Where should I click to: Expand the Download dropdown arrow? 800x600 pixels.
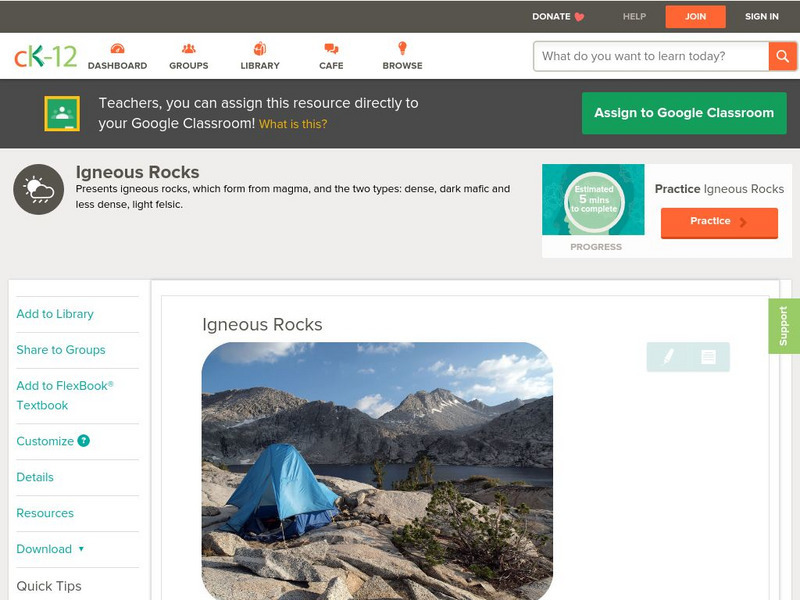pos(81,549)
